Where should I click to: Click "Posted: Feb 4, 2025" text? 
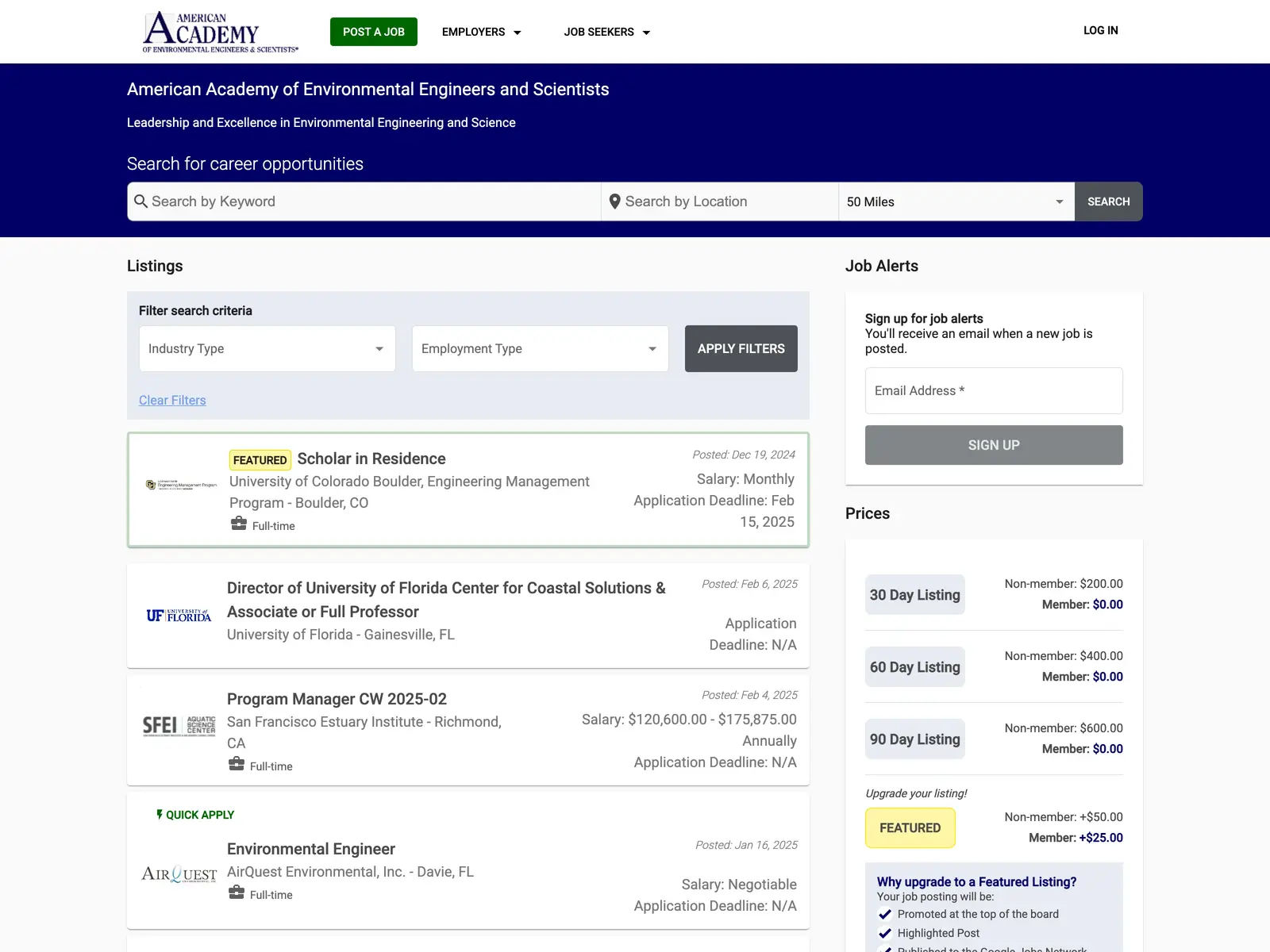point(749,695)
